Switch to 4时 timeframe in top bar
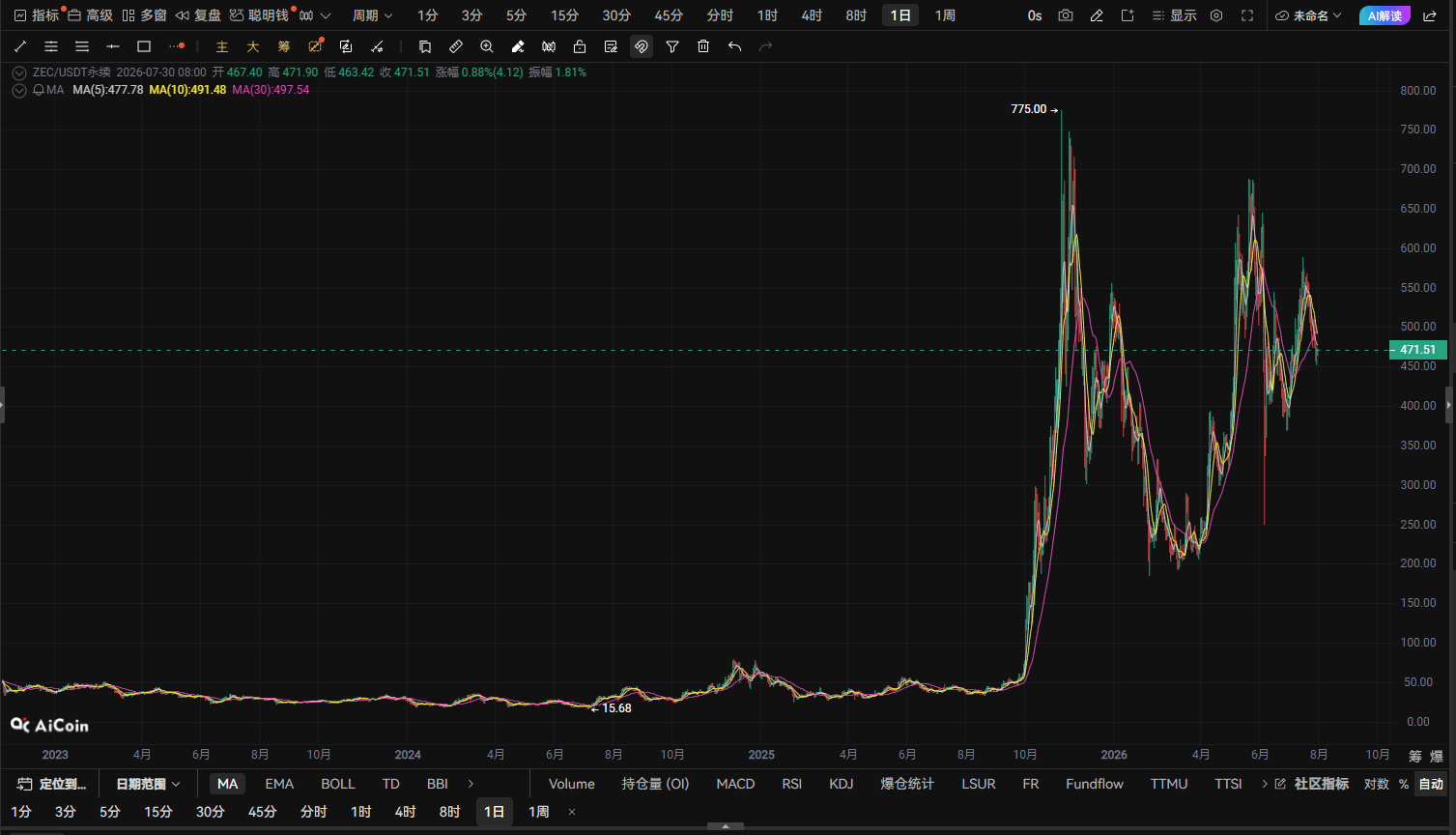Image resolution: width=1456 pixels, height=835 pixels. (812, 15)
